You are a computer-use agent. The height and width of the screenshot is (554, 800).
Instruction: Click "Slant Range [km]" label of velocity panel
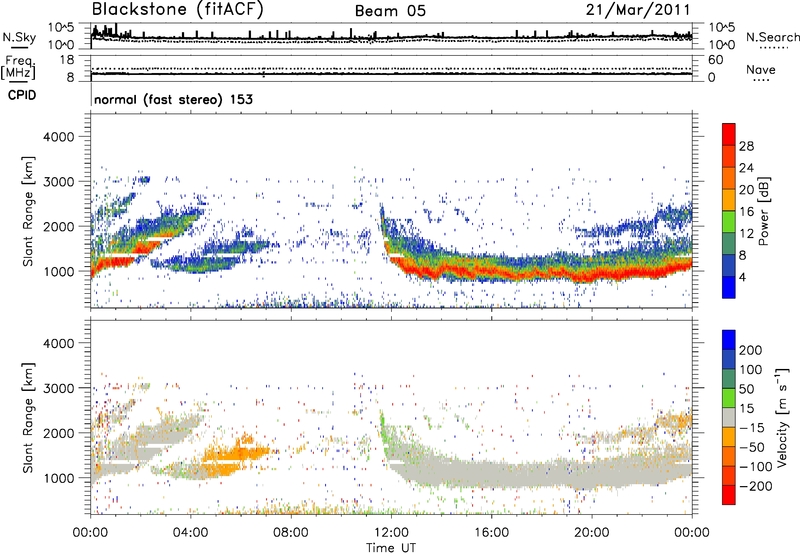point(28,417)
